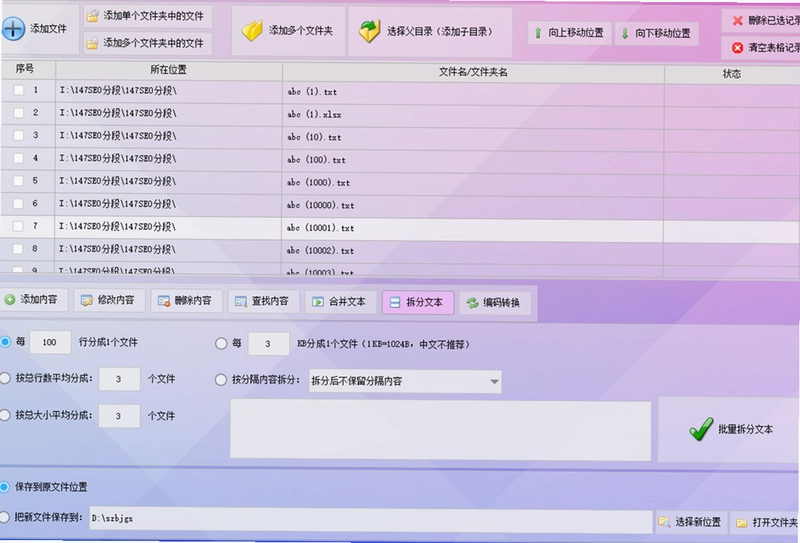Image resolution: width=800 pixels, height=543 pixels.
Task: Click the search icon on 查找内容 tab
Action: click(x=241, y=302)
